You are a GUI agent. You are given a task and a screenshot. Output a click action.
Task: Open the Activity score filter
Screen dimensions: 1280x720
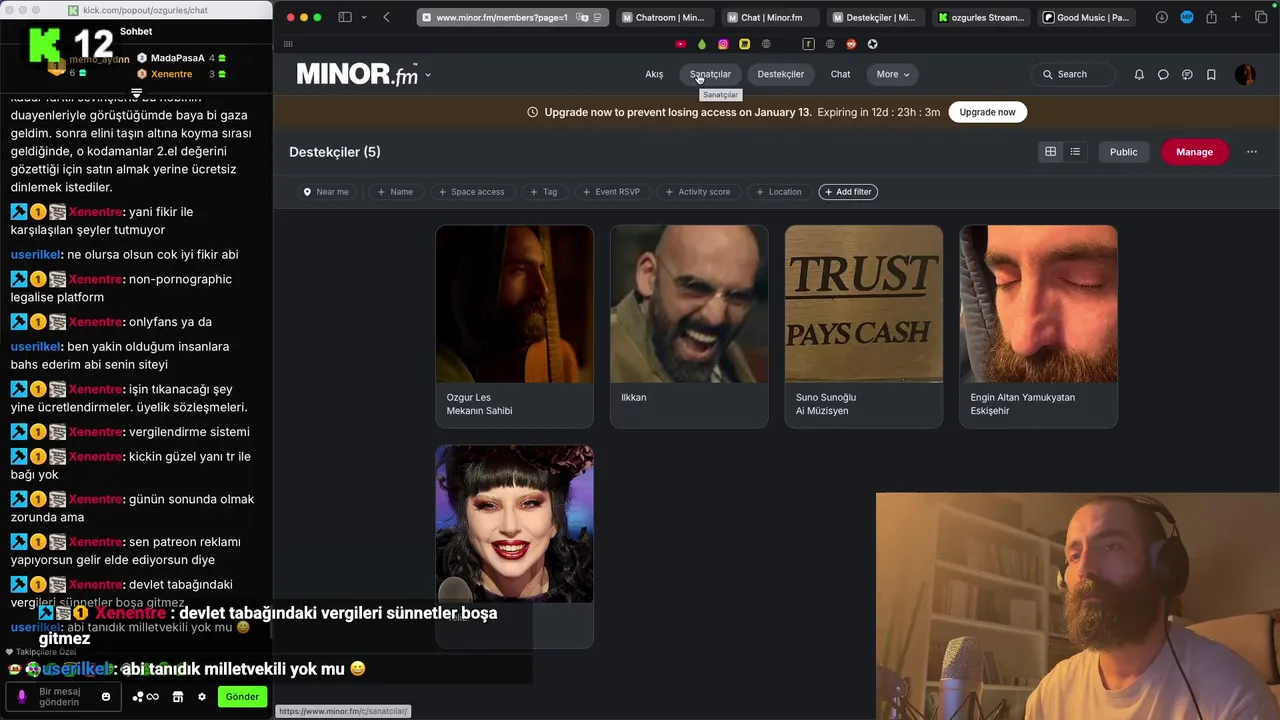point(698,192)
